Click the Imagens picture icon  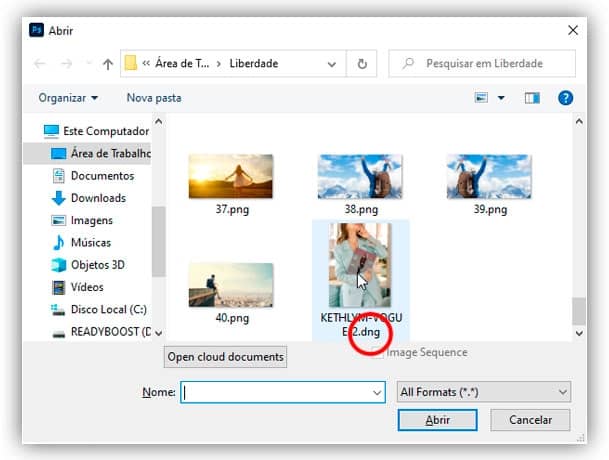click(59, 220)
